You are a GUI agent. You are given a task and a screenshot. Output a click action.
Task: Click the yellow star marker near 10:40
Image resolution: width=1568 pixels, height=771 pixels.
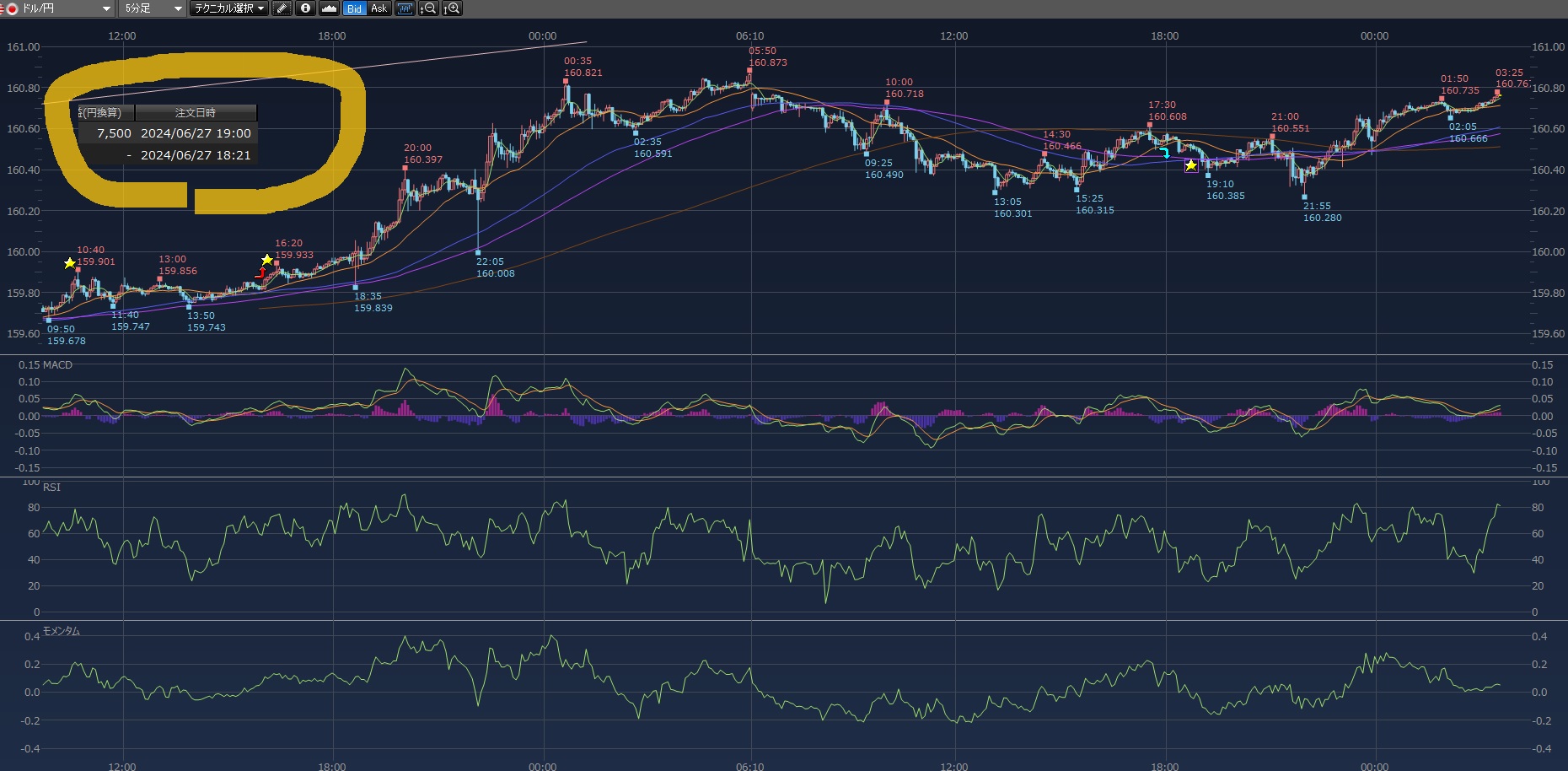70,264
